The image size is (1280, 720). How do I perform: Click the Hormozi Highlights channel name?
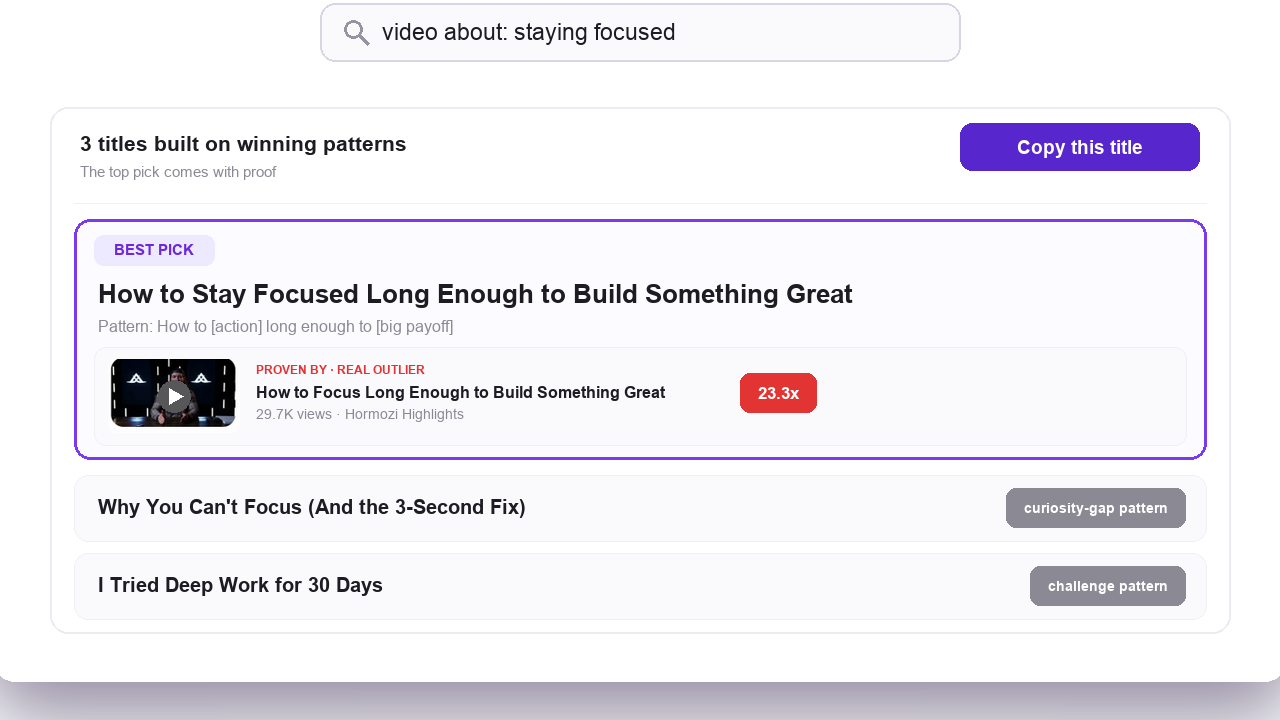[x=404, y=414]
